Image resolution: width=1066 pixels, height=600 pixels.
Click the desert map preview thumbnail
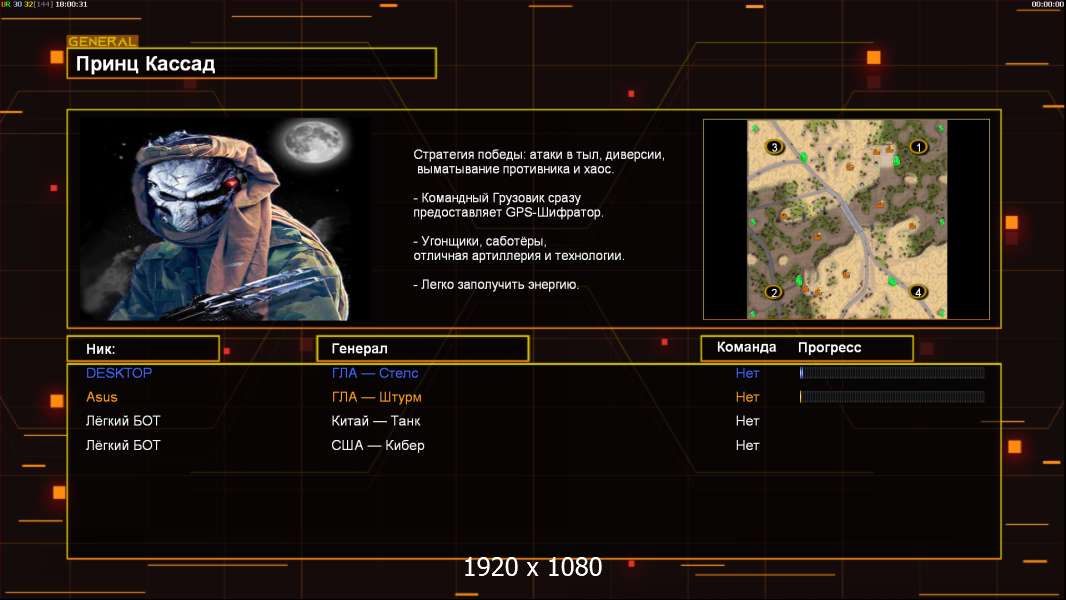point(846,219)
